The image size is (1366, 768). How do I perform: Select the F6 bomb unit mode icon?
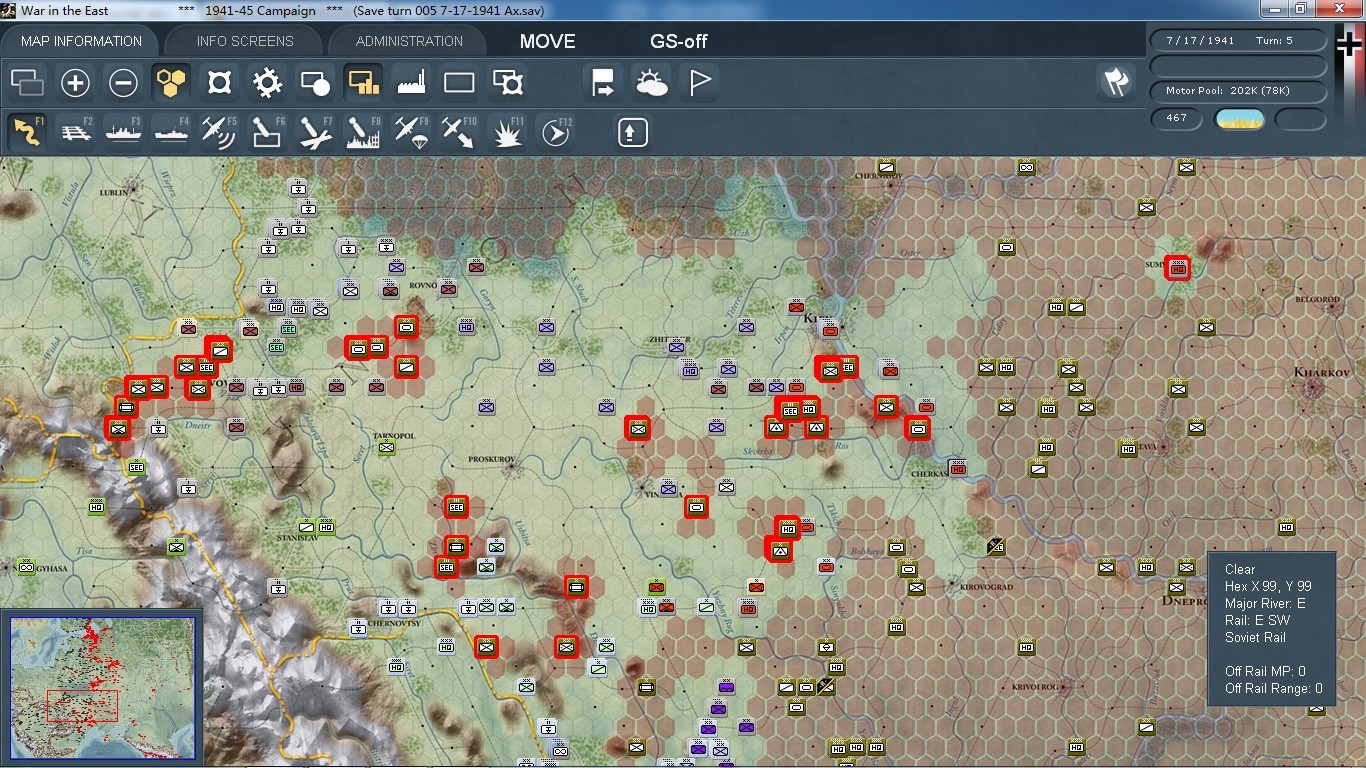(x=267, y=132)
